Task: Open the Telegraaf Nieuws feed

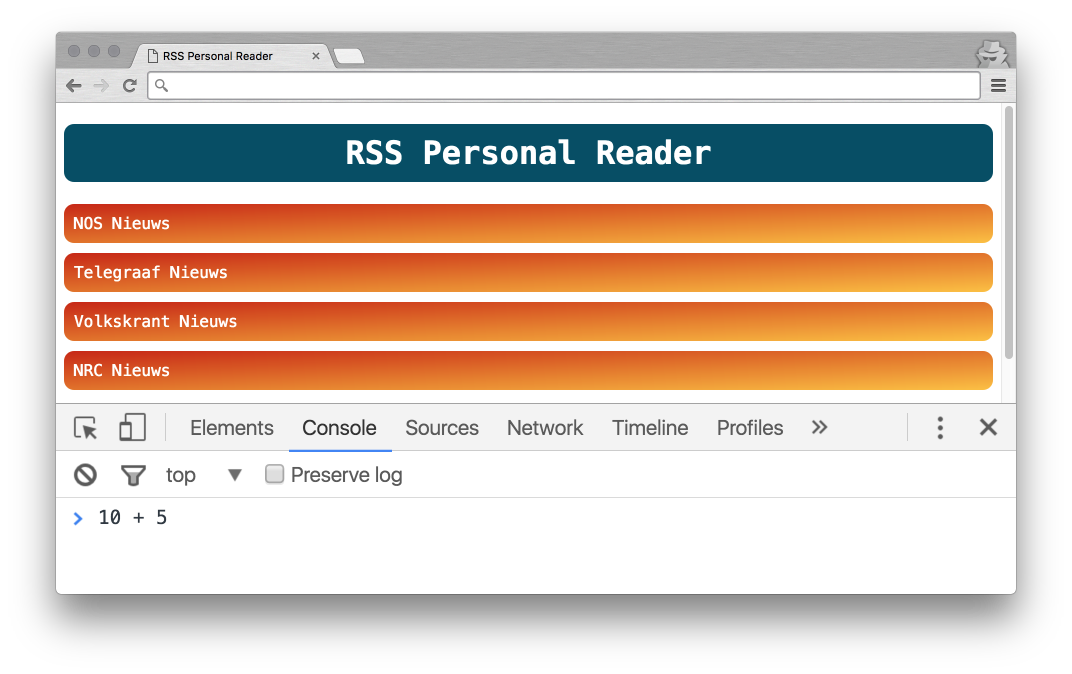Action: click(x=528, y=273)
